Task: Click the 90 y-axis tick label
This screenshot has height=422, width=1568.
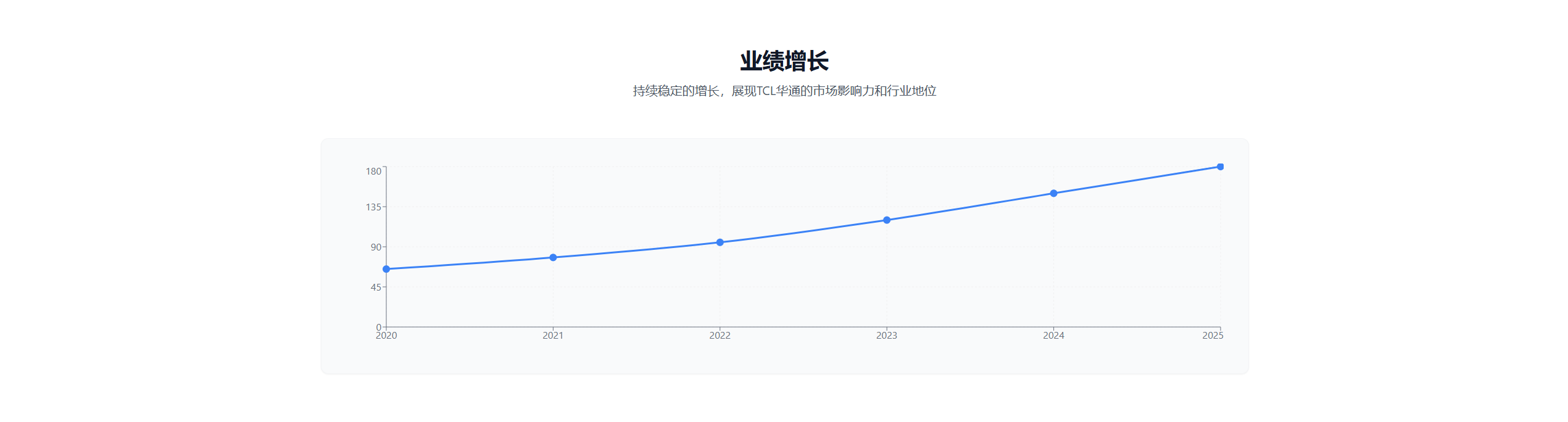Action: pos(376,247)
